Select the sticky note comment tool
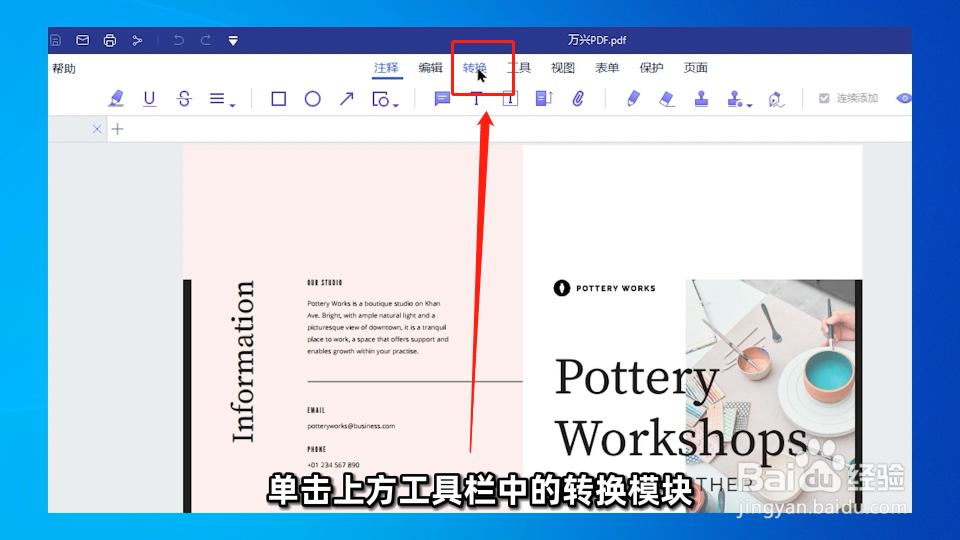960x540 pixels. (442, 99)
